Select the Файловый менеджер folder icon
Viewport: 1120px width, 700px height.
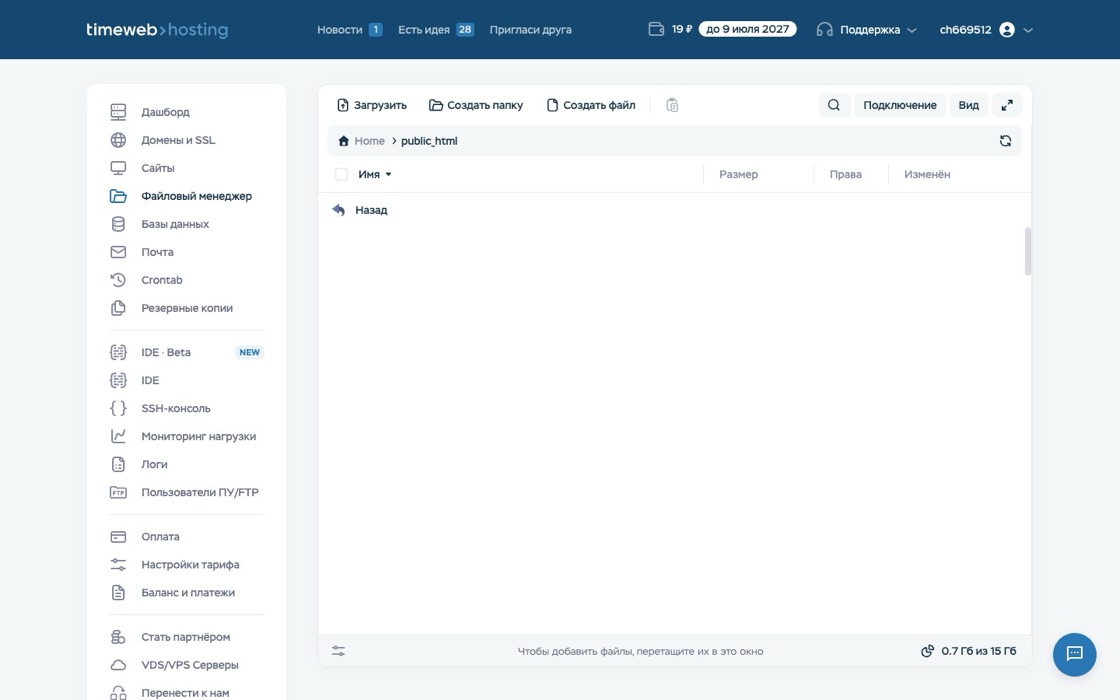point(118,196)
